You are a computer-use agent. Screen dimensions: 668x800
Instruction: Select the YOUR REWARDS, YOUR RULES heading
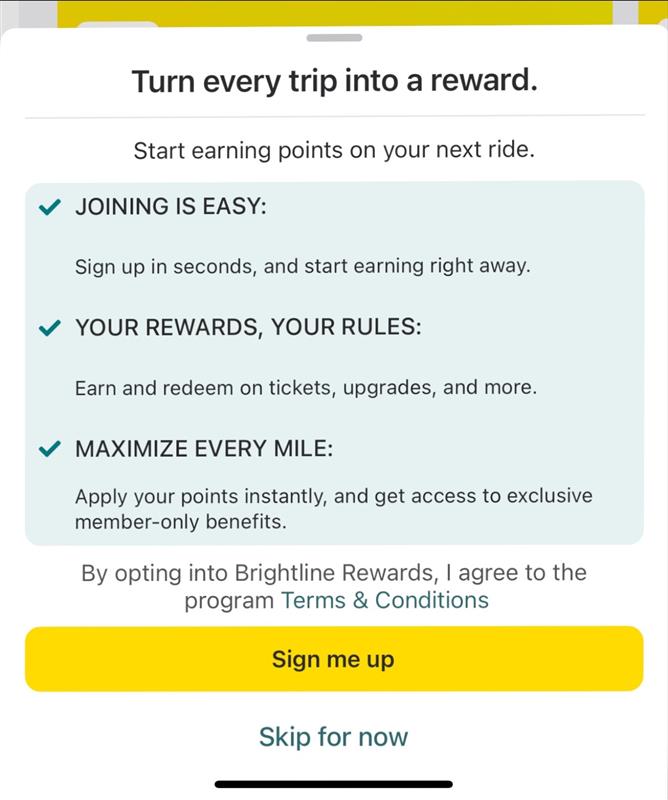[x=248, y=328]
